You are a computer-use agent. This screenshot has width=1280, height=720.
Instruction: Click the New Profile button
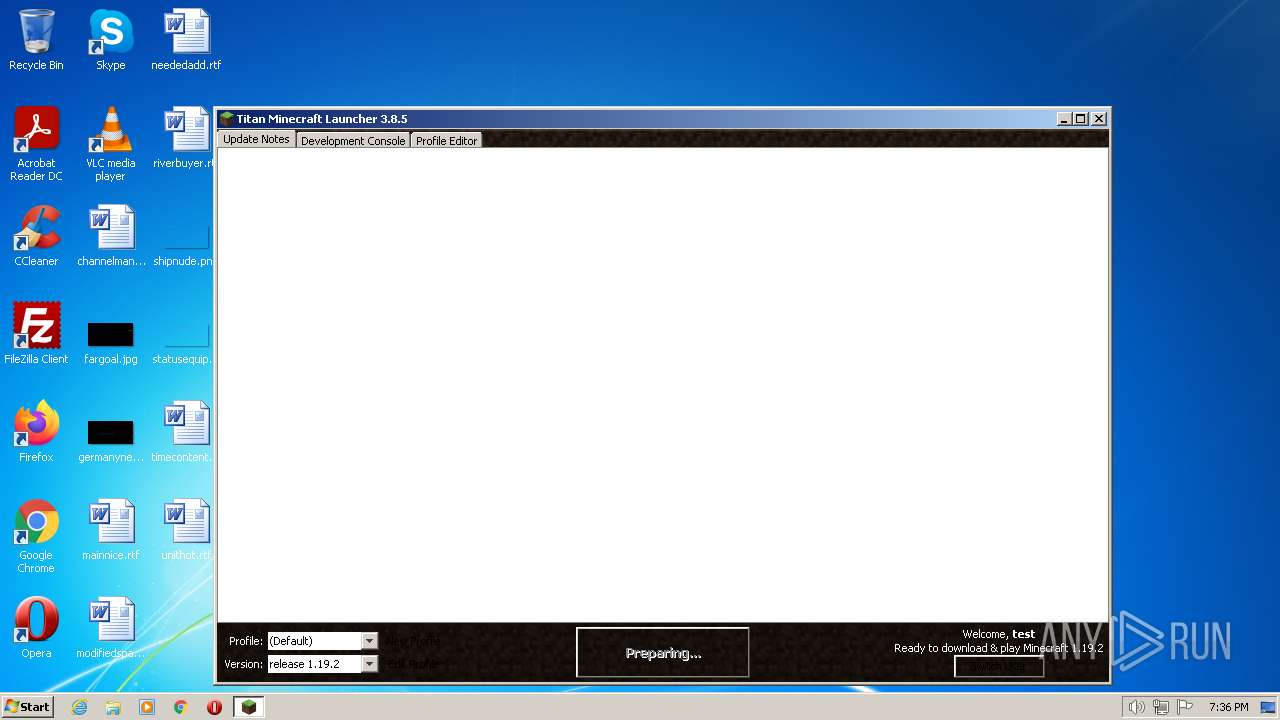[x=414, y=641]
